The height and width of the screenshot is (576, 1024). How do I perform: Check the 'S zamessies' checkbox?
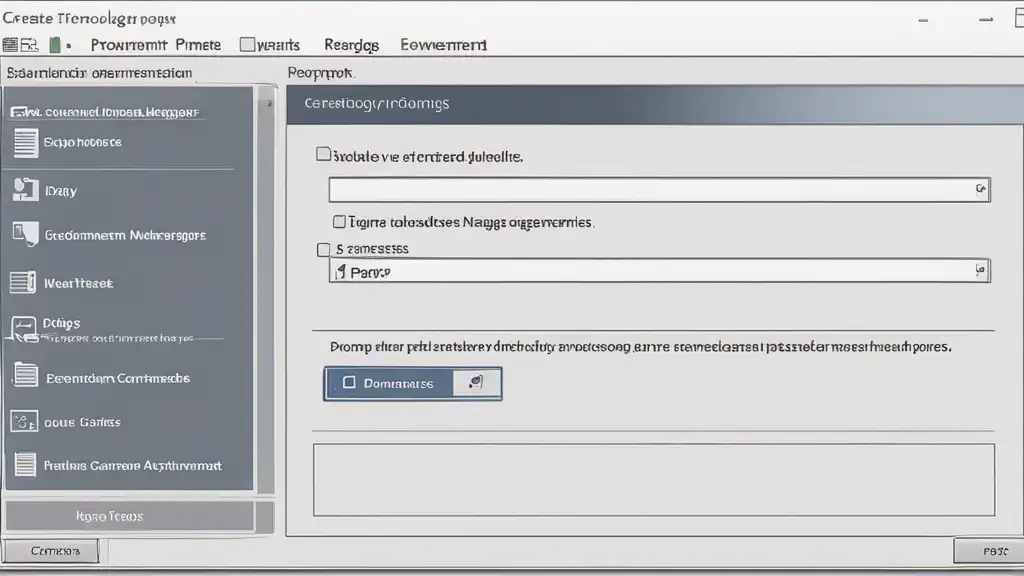323,249
